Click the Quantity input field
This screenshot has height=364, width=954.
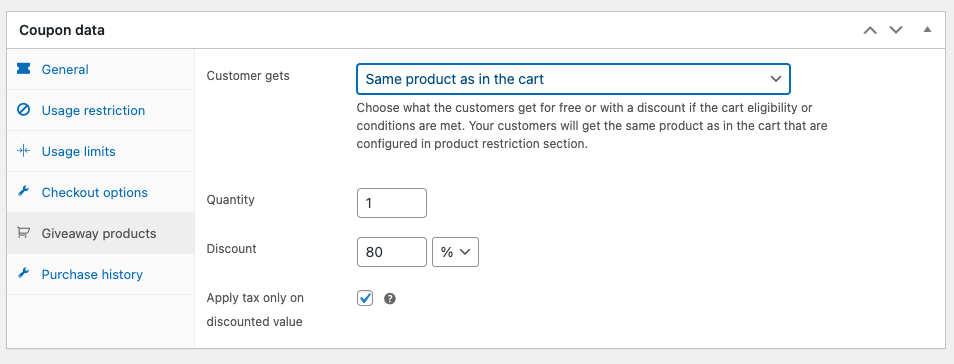[x=392, y=203]
